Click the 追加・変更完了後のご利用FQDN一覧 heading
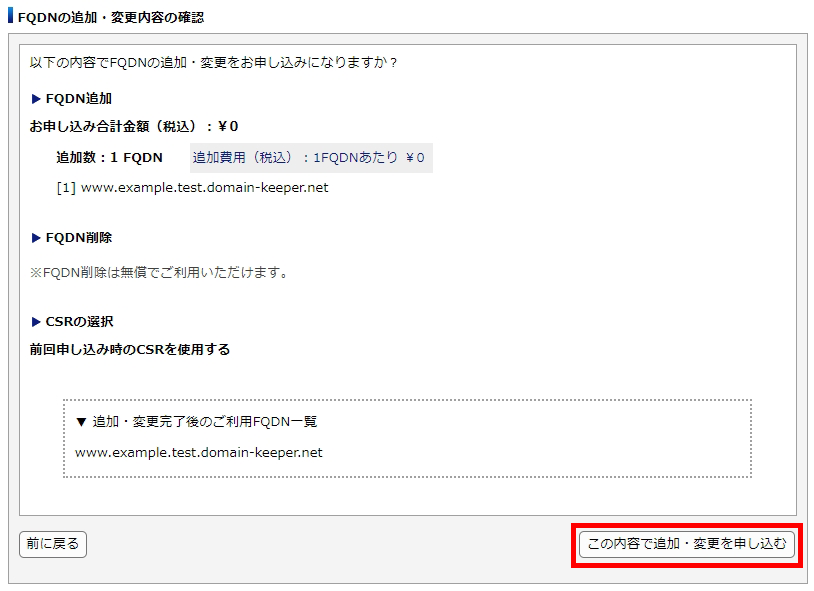This screenshot has height=591, width=814. click(x=205, y=422)
